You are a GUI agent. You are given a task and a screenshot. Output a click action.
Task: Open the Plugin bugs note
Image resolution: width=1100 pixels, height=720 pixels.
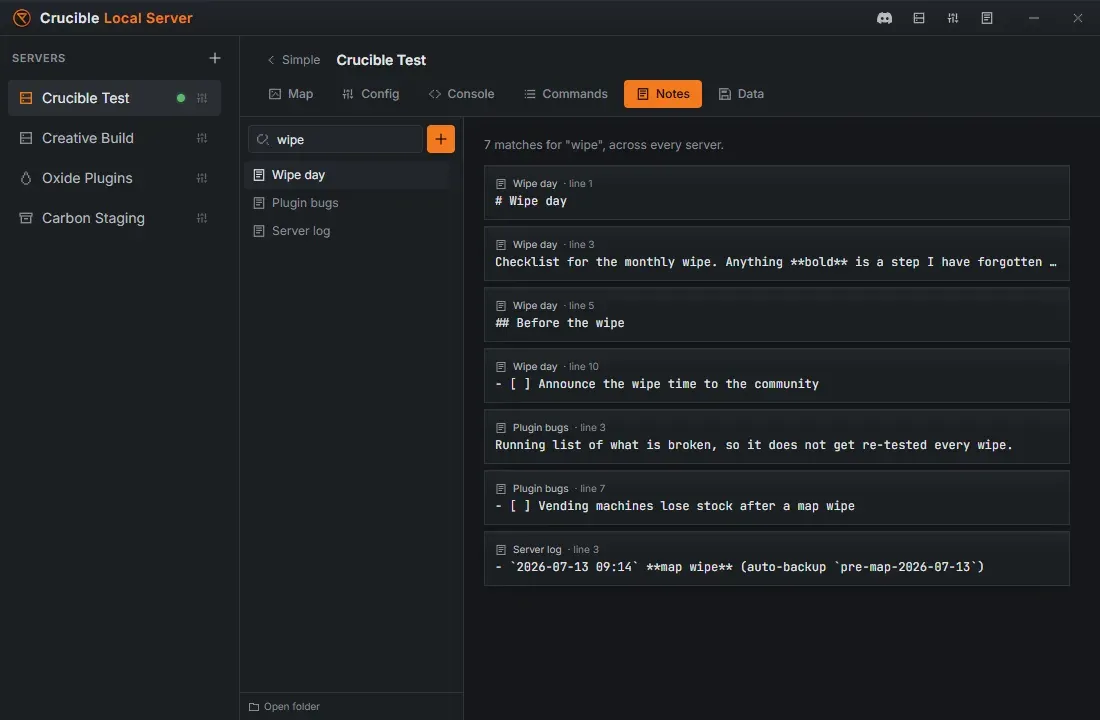point(347,203)
